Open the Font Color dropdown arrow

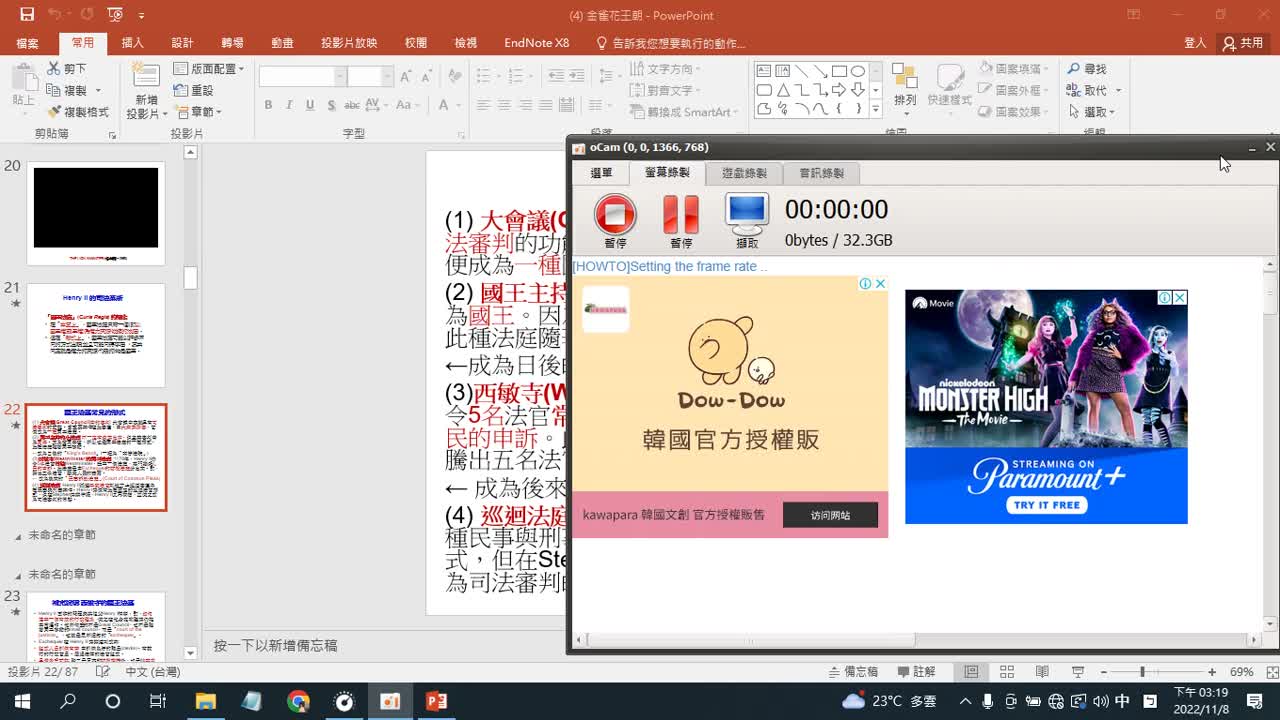coord(458,105)
